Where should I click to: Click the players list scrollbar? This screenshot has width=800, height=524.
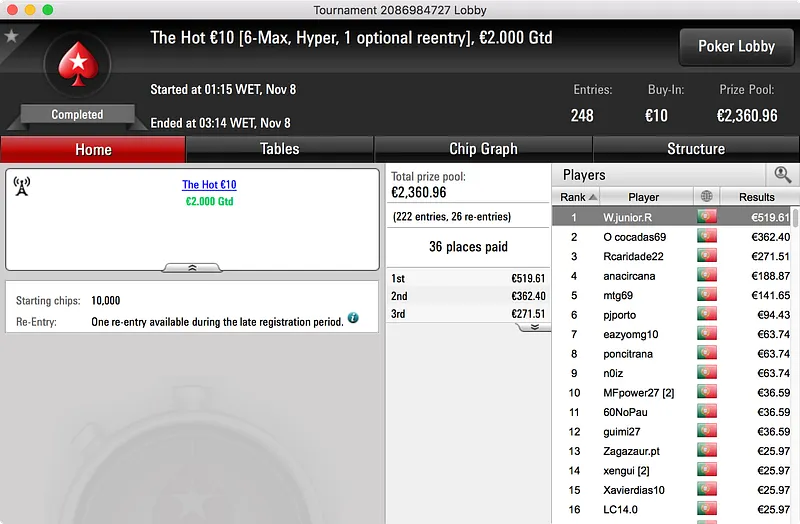795,217
